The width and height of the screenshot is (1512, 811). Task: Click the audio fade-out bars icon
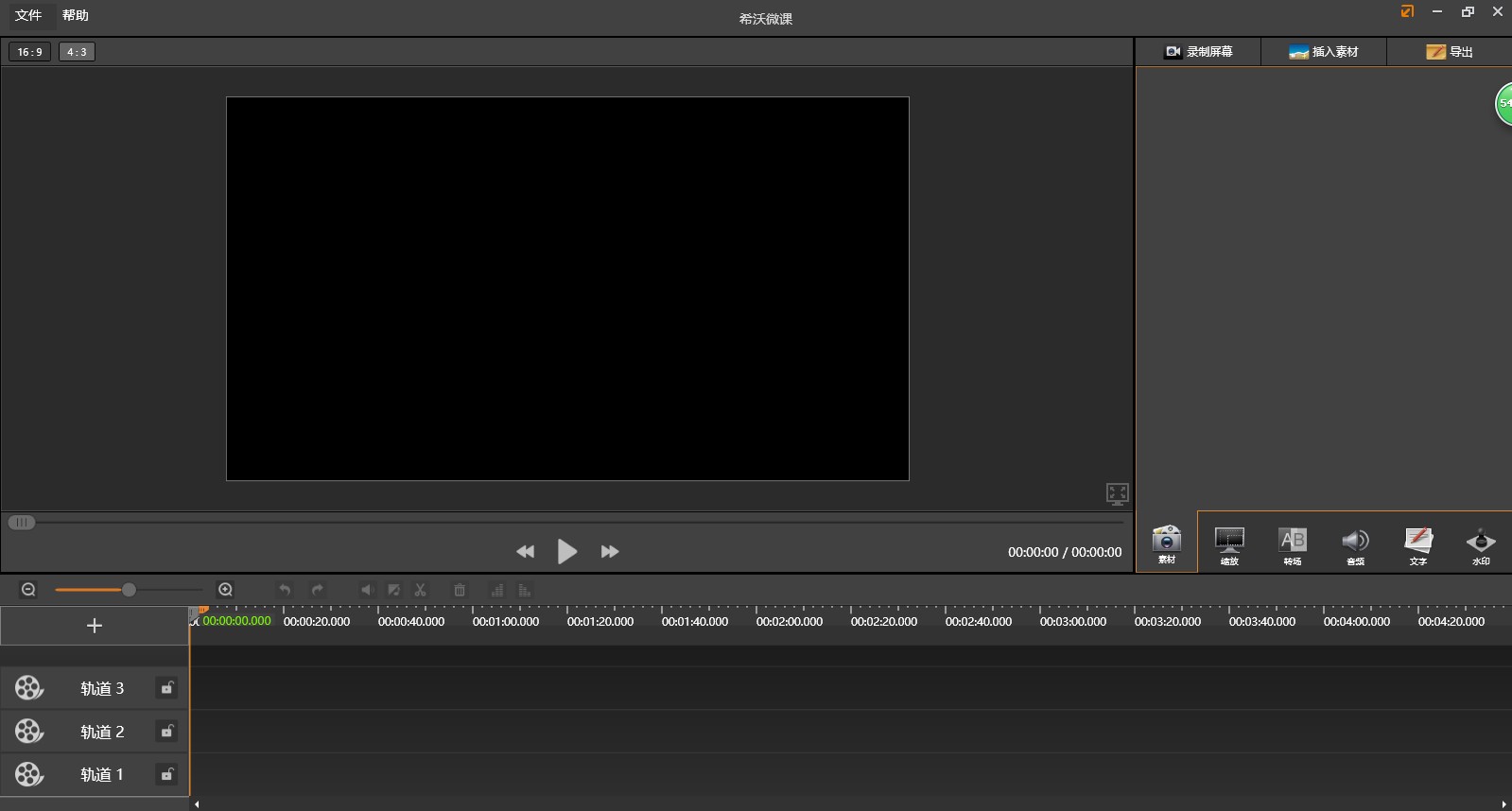point(525,590)
